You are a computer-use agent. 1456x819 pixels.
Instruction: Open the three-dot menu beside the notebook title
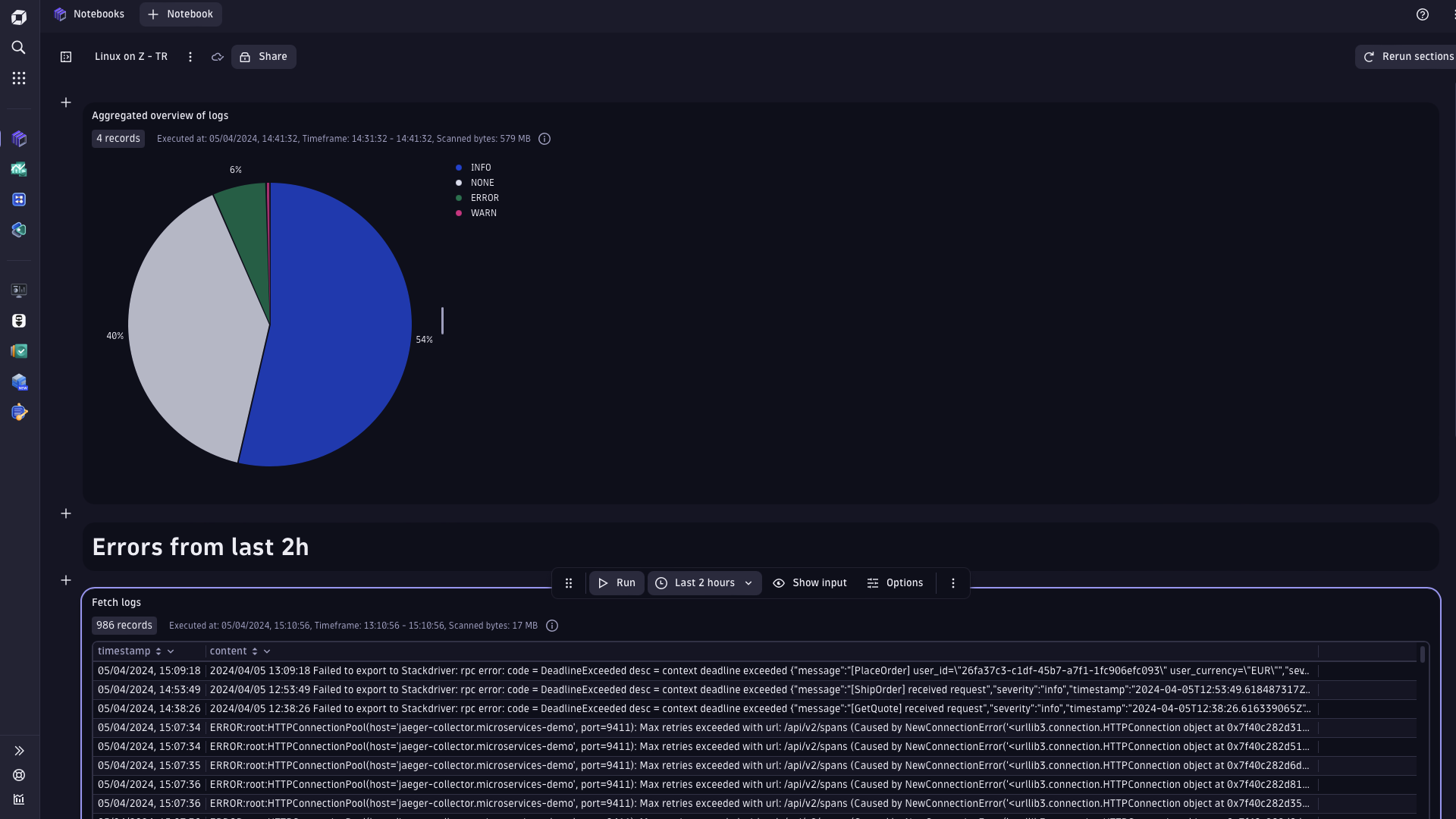click(190, 57)
